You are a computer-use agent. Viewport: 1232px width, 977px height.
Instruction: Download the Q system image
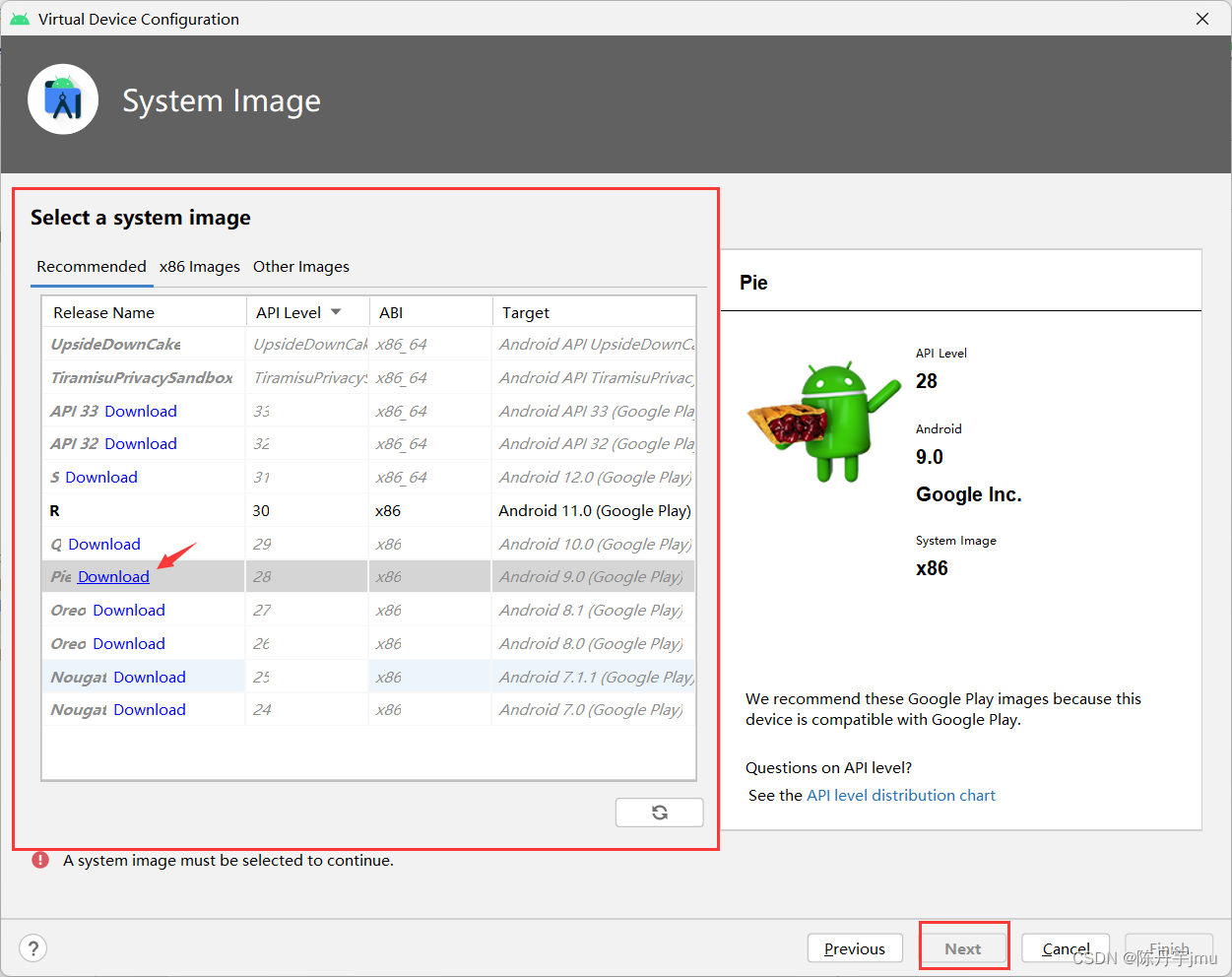(104, 545)
